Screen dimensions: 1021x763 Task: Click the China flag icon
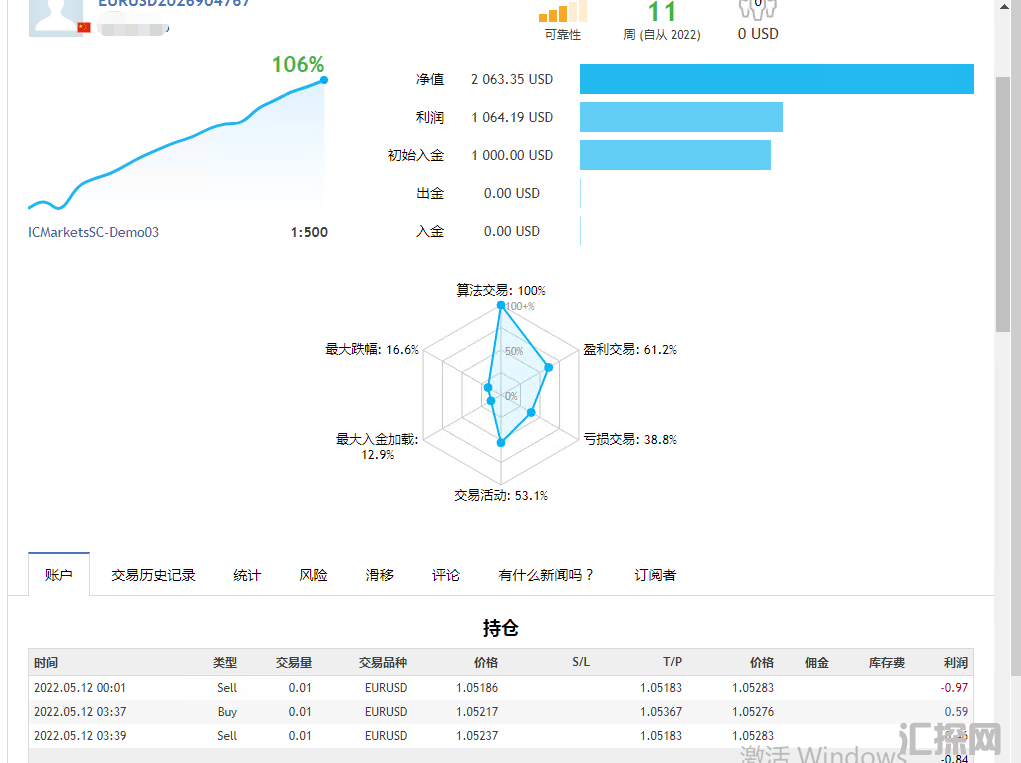pos(84,27)
